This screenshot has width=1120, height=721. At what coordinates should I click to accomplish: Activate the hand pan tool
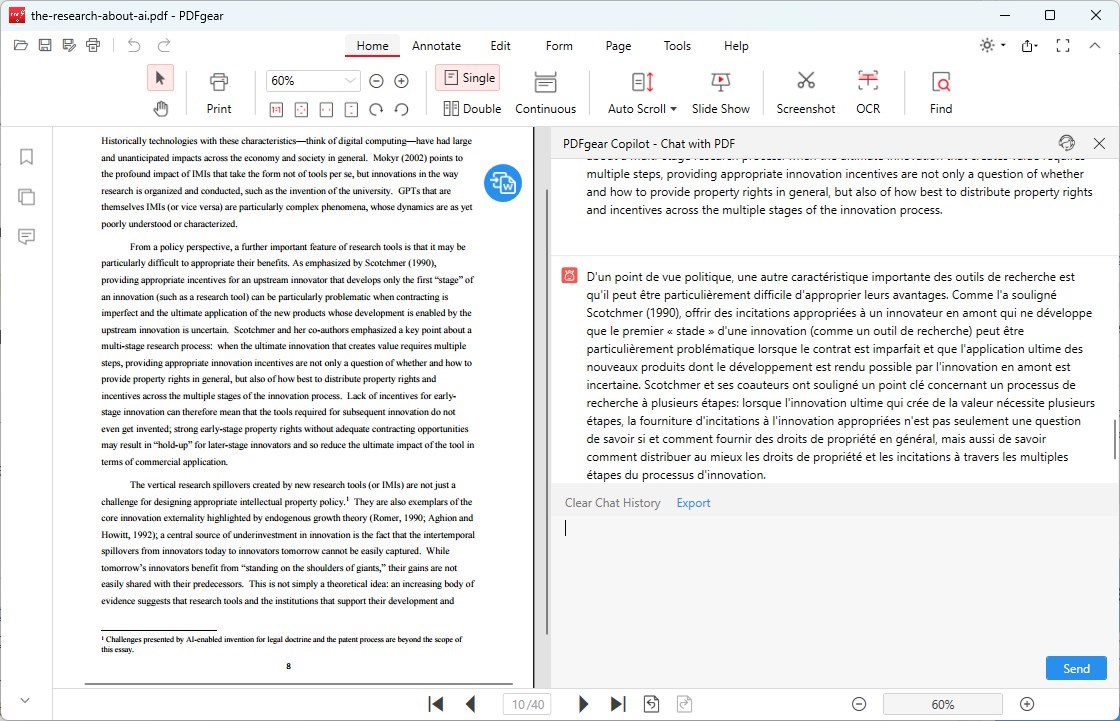(161, 109)
